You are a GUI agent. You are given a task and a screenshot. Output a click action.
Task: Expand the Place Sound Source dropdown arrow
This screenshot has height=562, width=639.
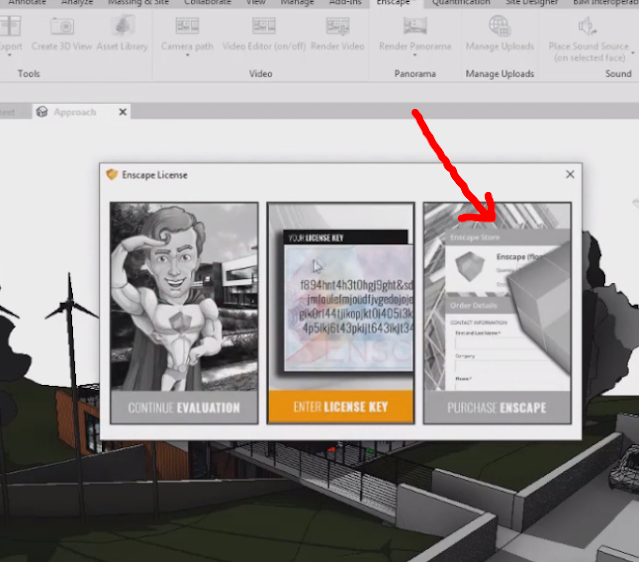(633, 53)
